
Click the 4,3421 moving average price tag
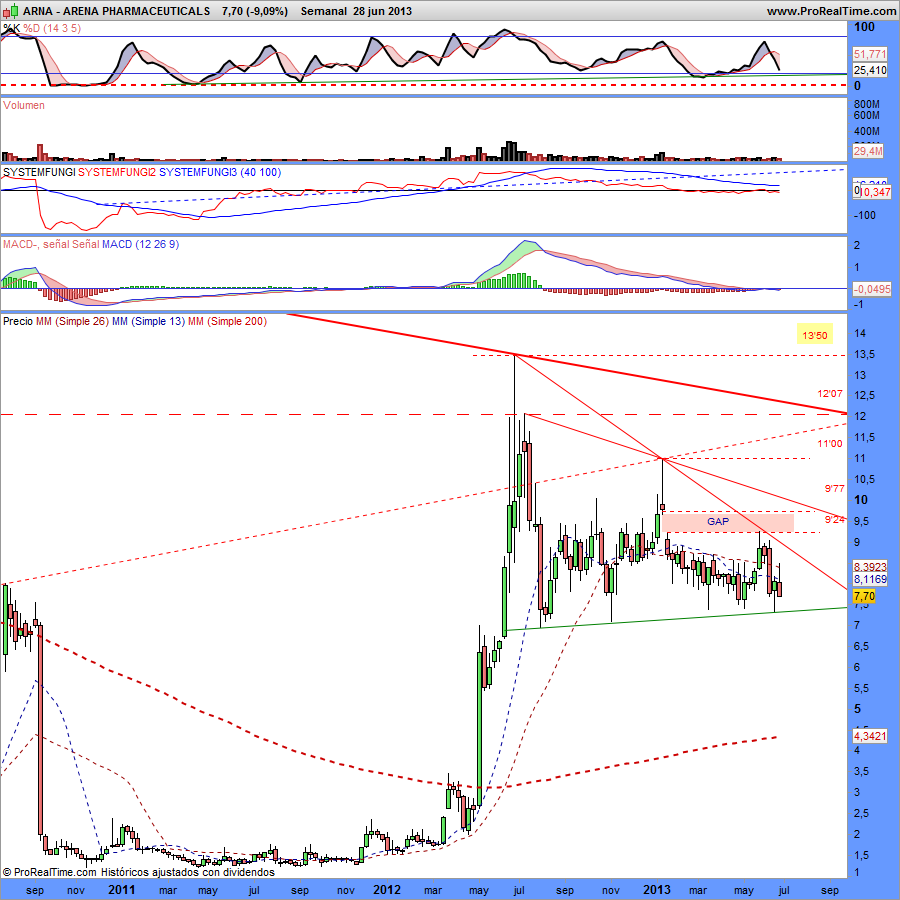pyautogui.click(x=870, y=736)
